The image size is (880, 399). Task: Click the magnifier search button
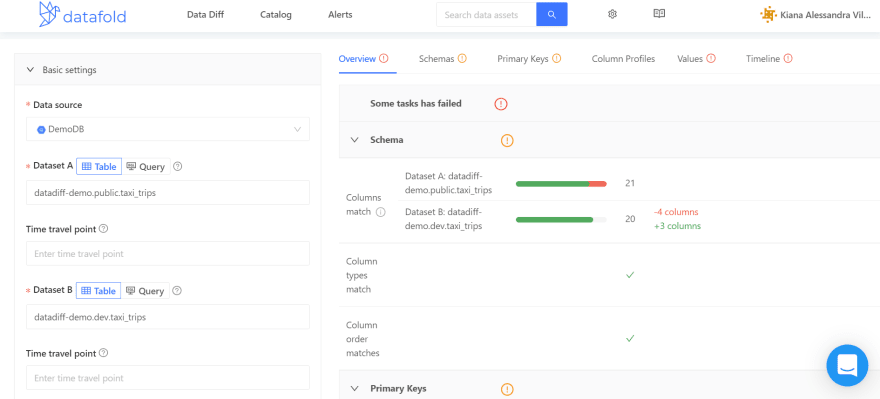point(552,15)
